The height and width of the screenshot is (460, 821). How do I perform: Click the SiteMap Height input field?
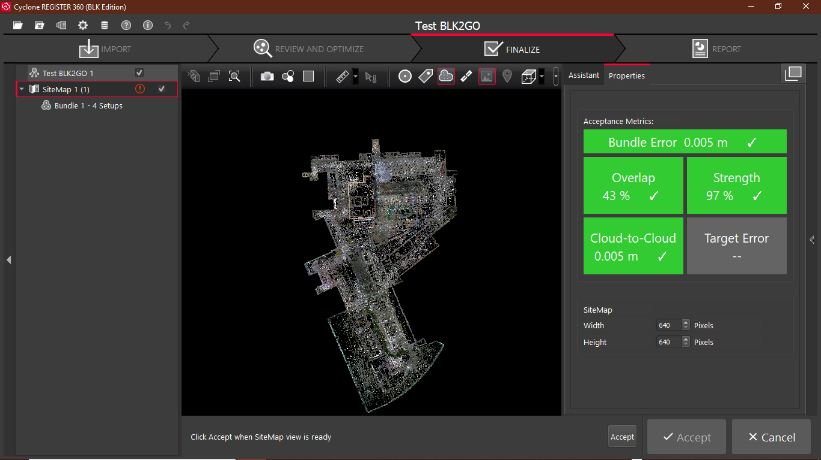(x=669, y=342)
